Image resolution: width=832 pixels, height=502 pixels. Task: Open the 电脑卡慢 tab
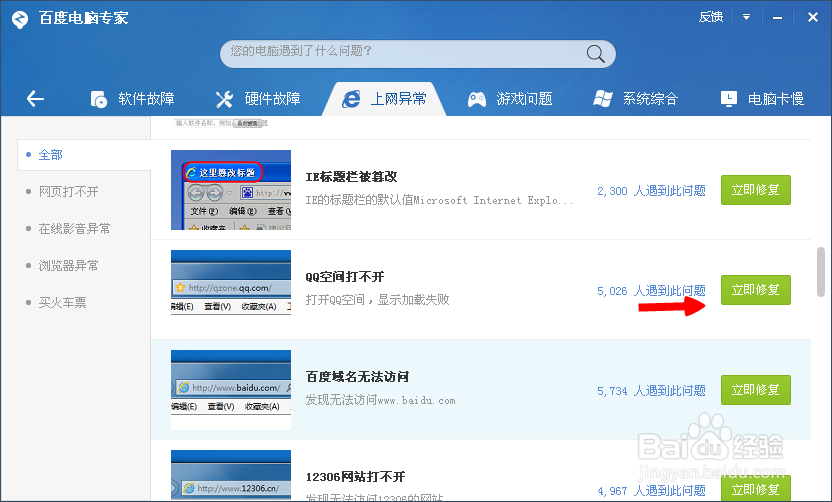[x=762, y=99]
